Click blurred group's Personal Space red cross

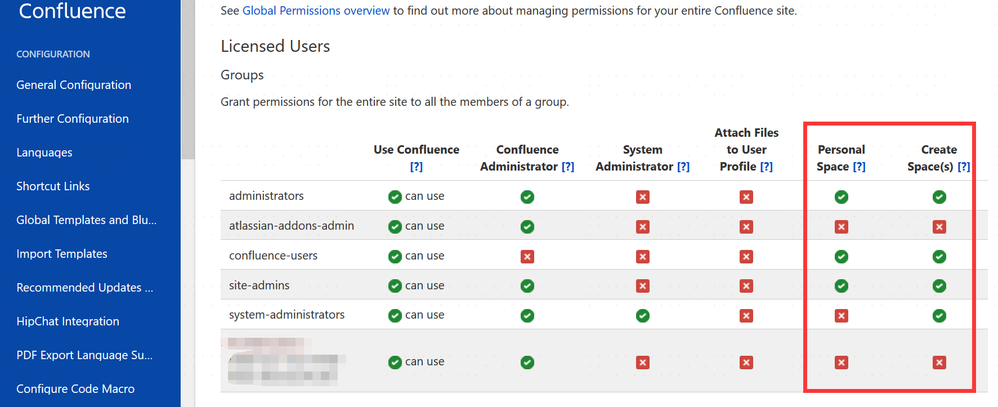(x=841, y=362)
